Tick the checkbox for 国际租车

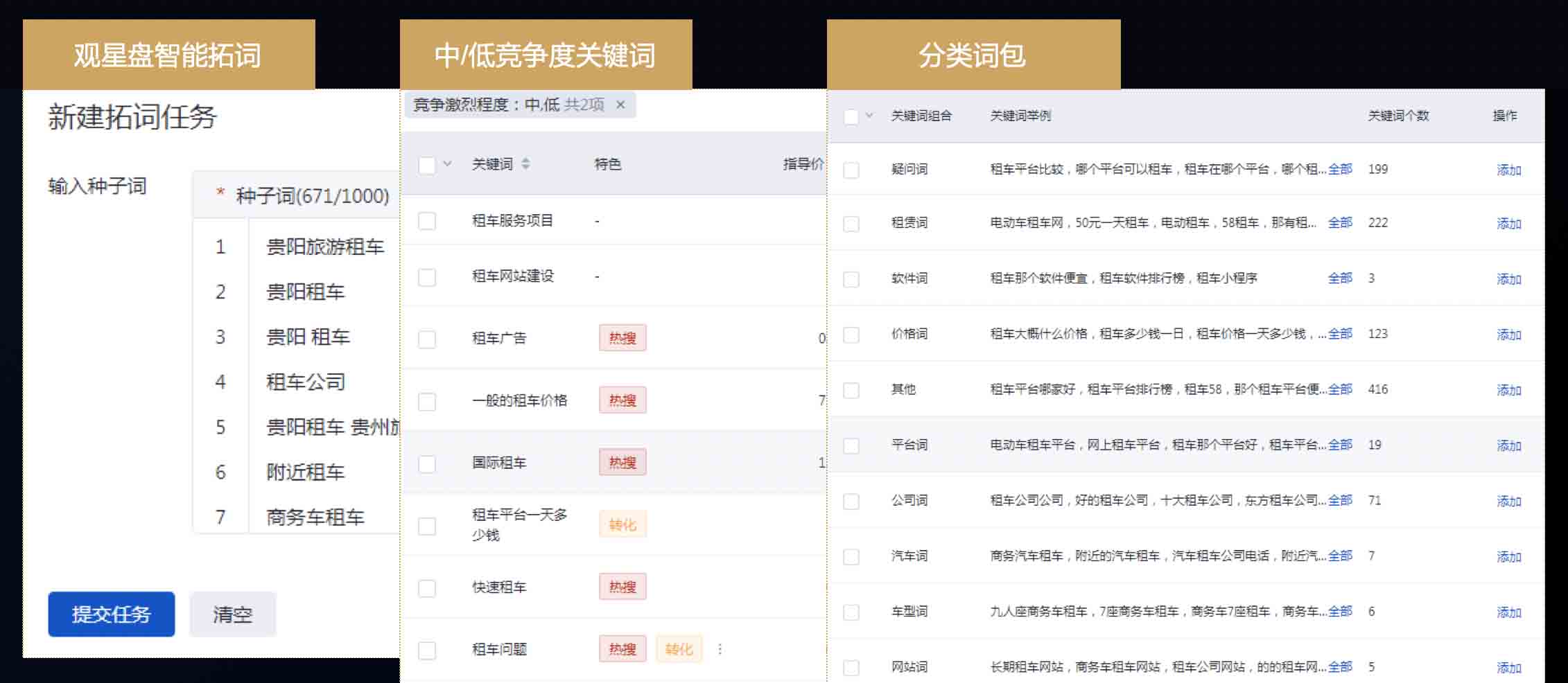tap(427, 463)
